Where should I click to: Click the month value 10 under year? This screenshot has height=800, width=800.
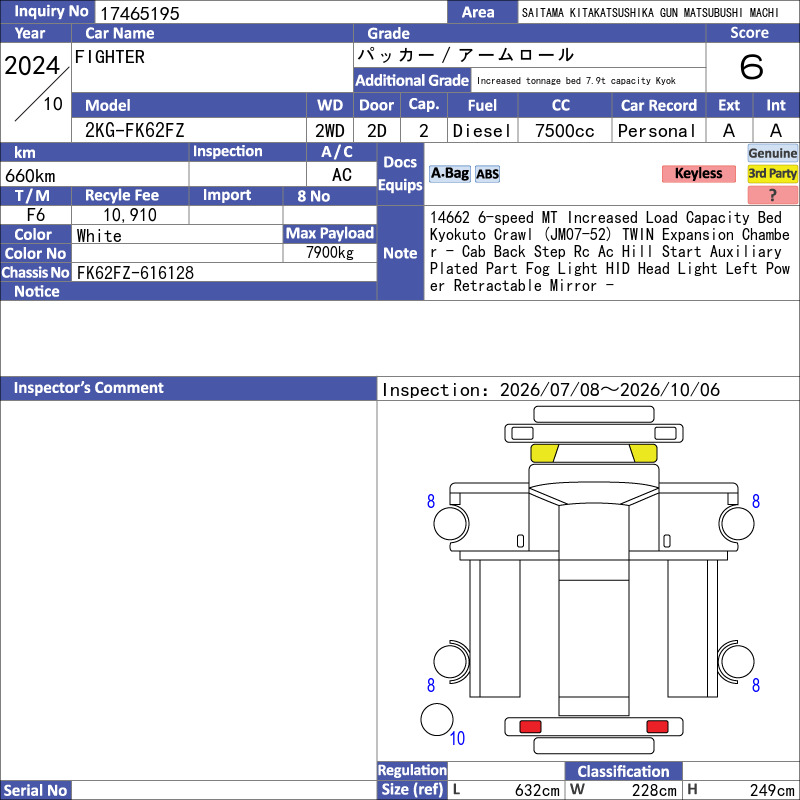(x=53, y=104)
